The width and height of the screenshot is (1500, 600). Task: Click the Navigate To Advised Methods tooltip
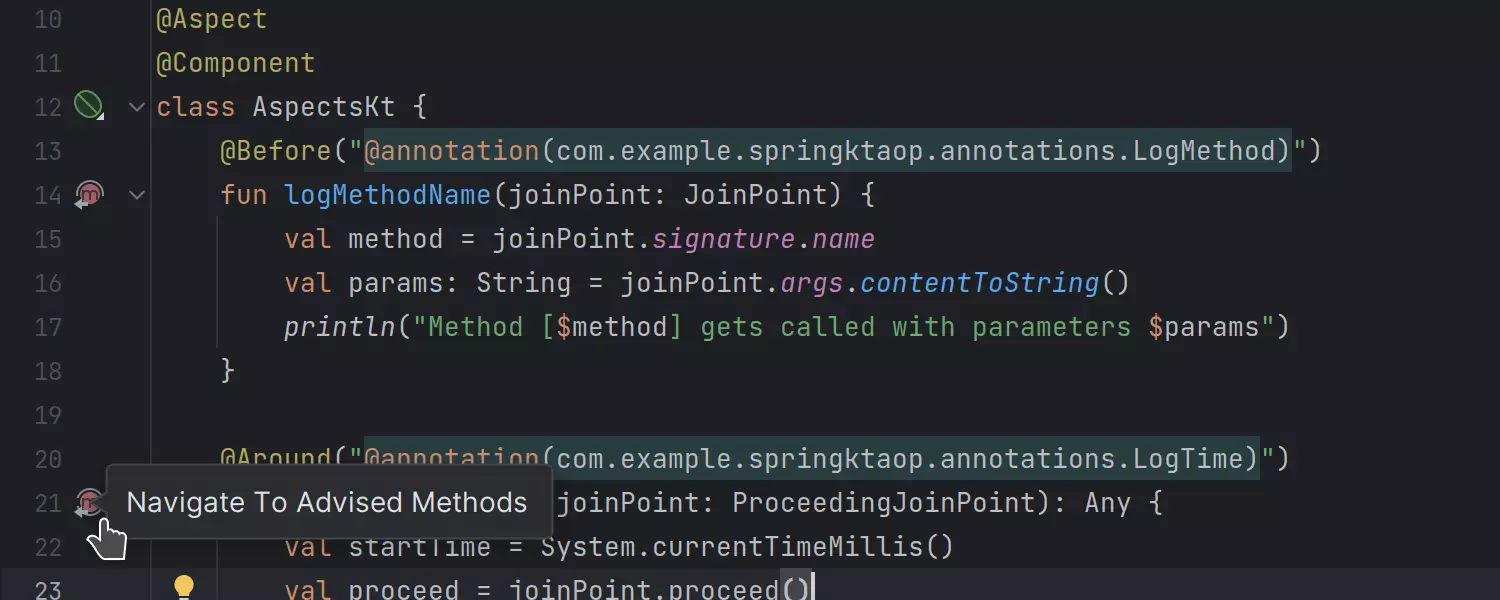(x=326, y=502)
